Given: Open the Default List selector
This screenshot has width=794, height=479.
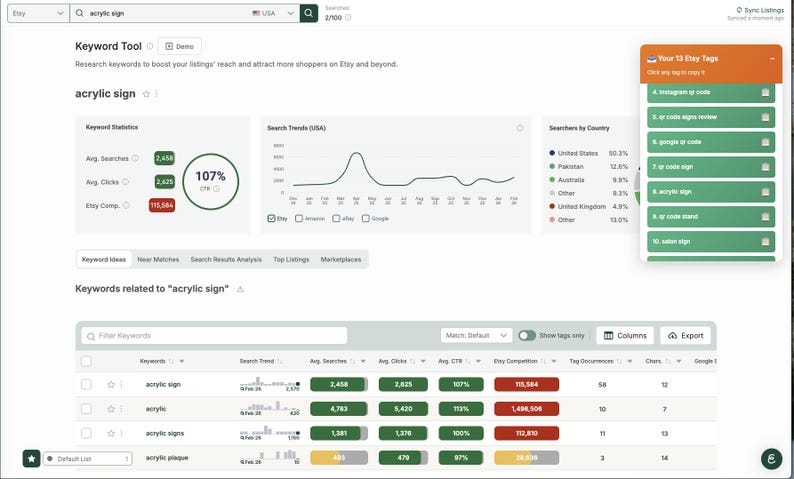Looking at the screenshot, I should tap(88, 459).
